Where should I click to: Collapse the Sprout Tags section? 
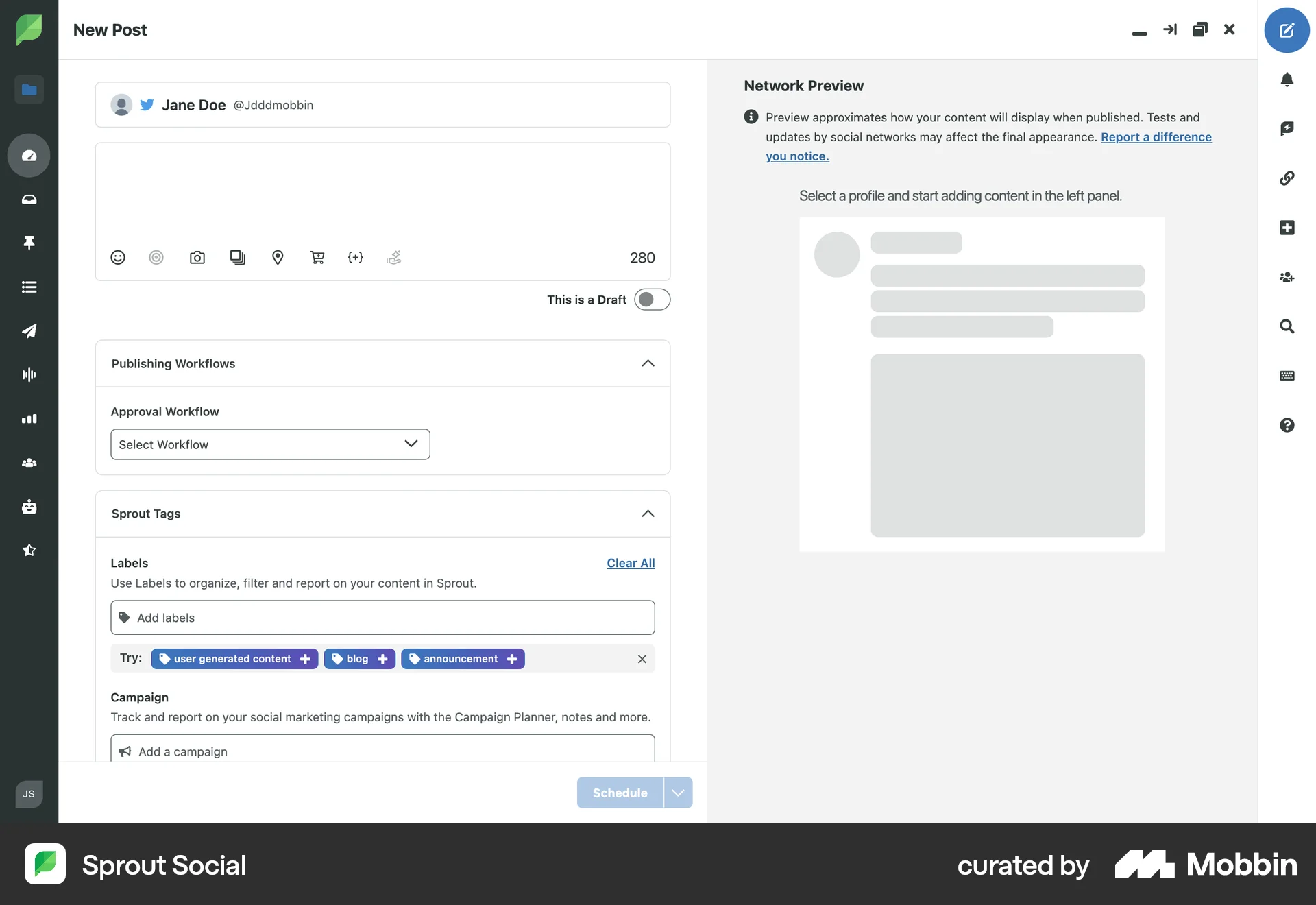point(647,514)
